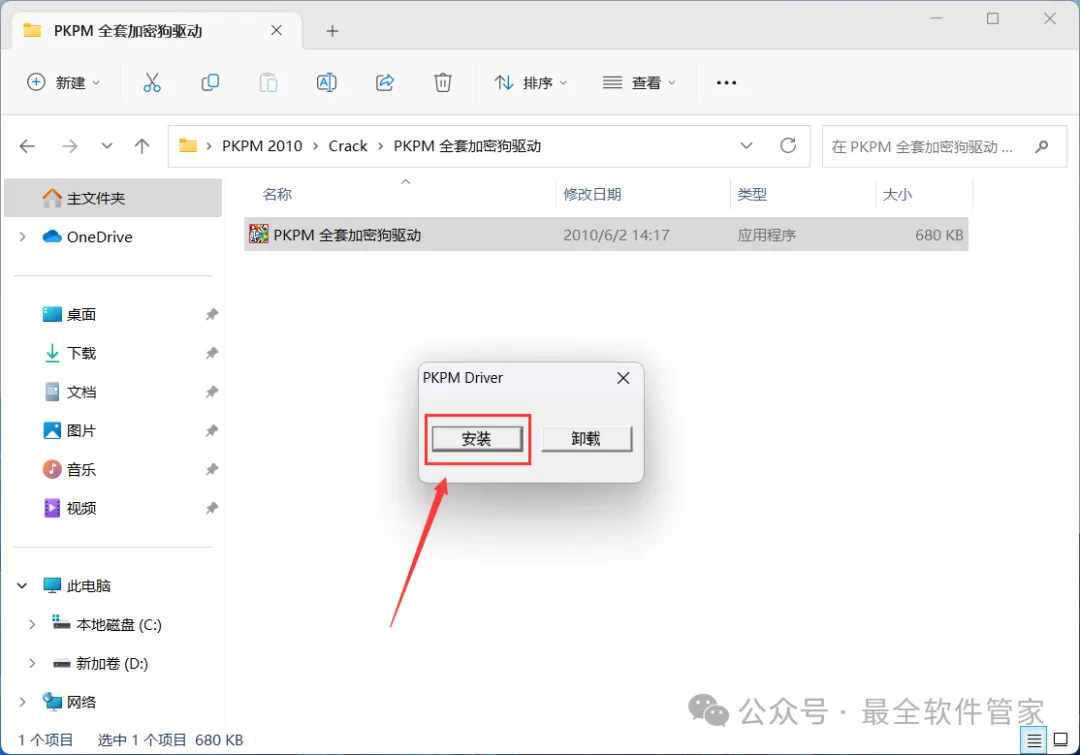
Task: Refresh the current folder
Action: click(x=788, y=146)
